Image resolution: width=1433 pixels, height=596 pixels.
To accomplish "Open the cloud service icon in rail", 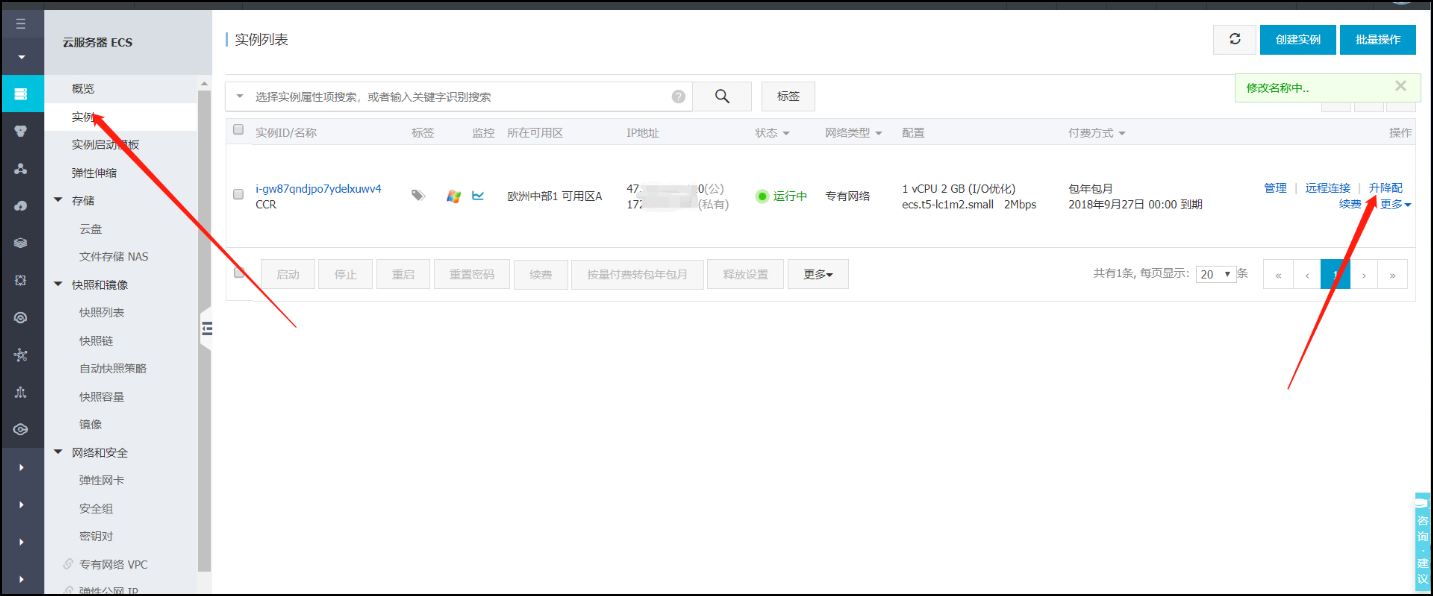I will click(21, 205).
